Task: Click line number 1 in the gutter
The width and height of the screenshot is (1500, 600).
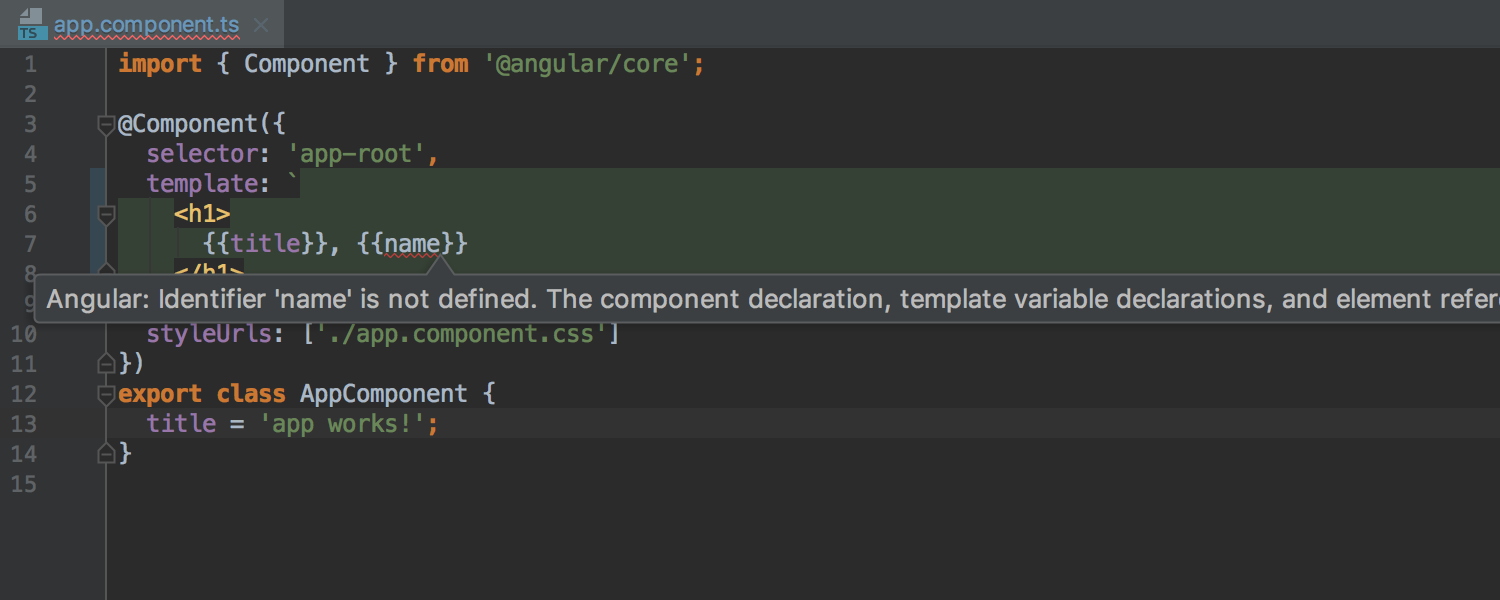Action: (30, 64)
